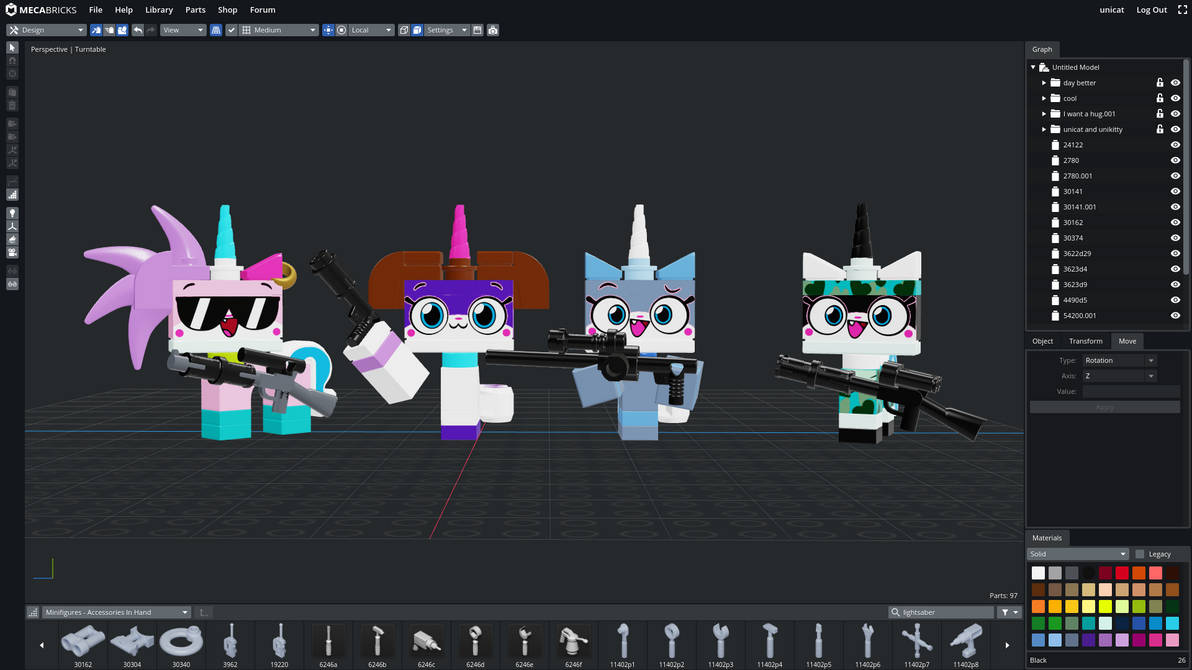1192x670 pixels.
Task: Click the camera icon in the left sidebar
Action: click(x=12, y=251)
